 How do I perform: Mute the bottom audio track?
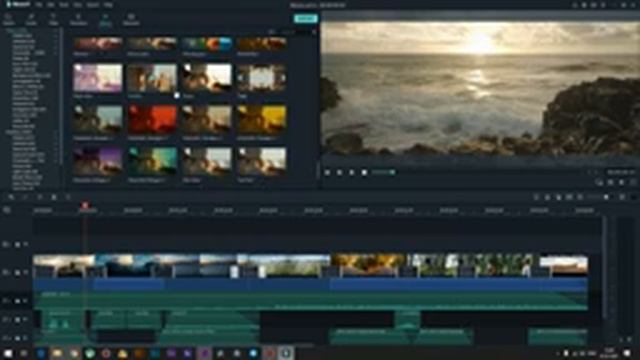click(25, 338)
